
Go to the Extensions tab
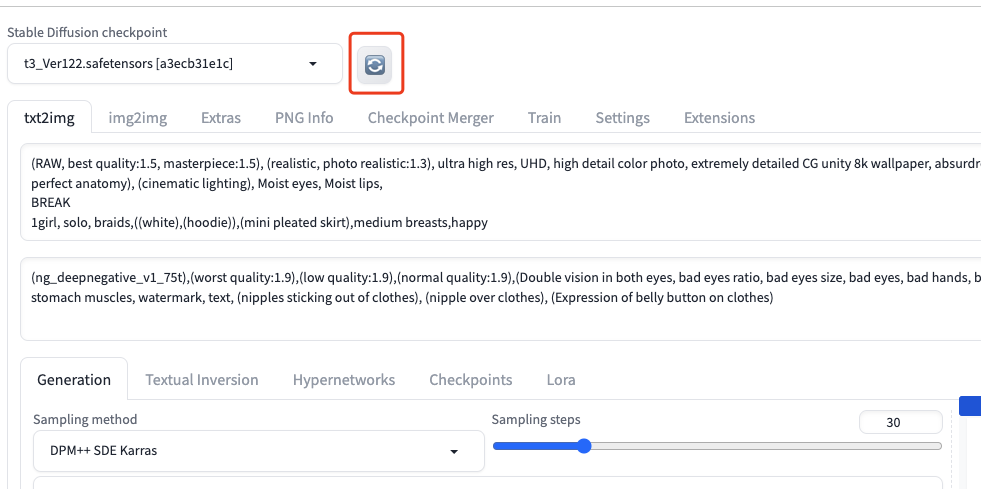(719, 118)
